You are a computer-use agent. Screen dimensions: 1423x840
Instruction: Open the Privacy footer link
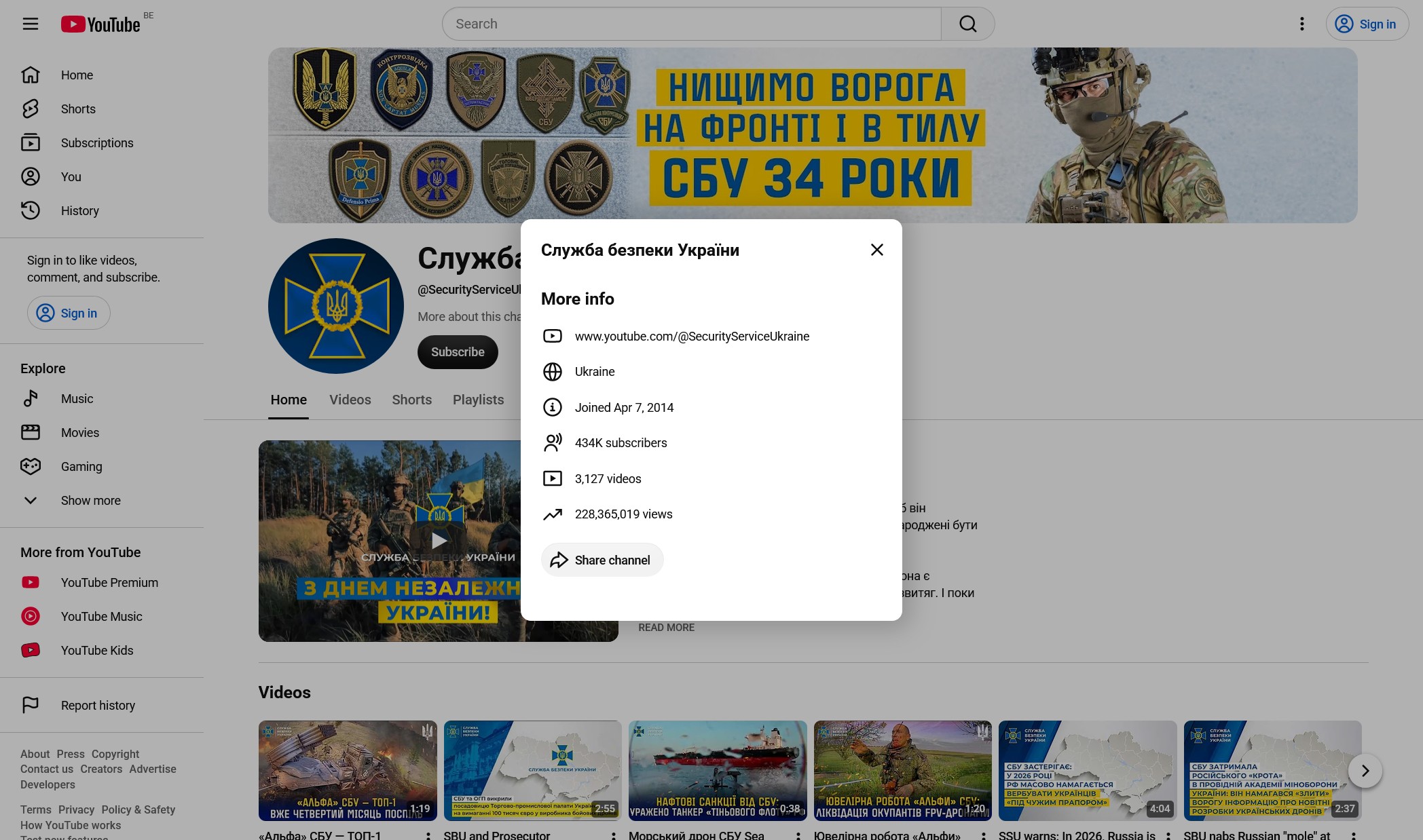76,810
